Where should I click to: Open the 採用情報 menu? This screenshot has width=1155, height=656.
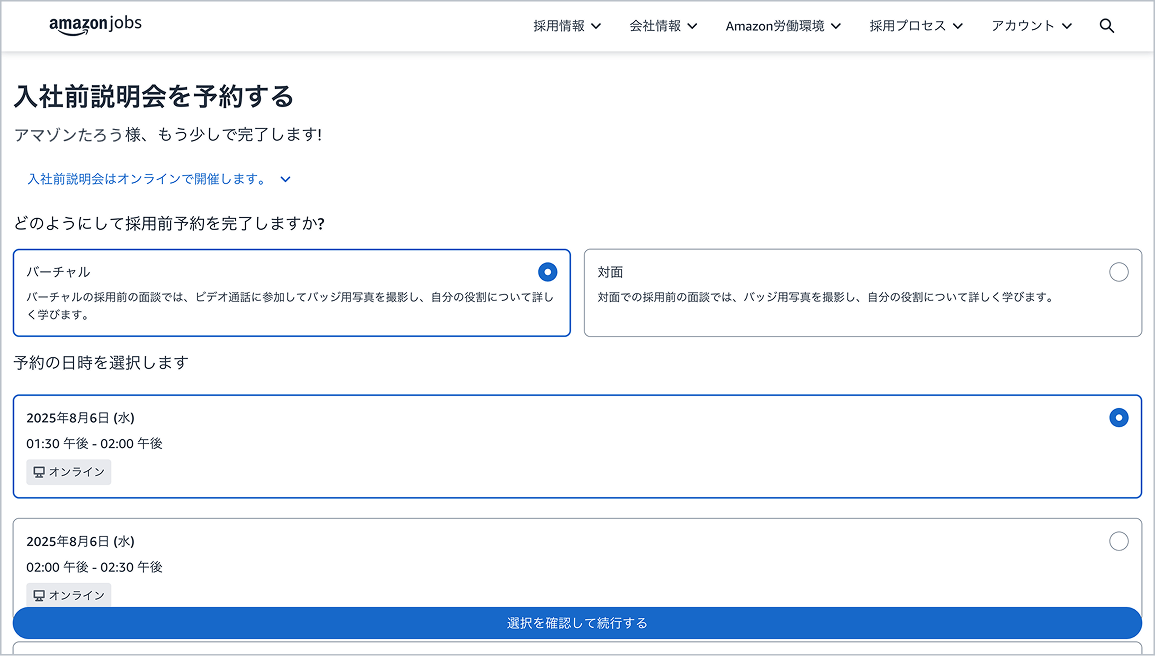point(567,26)
